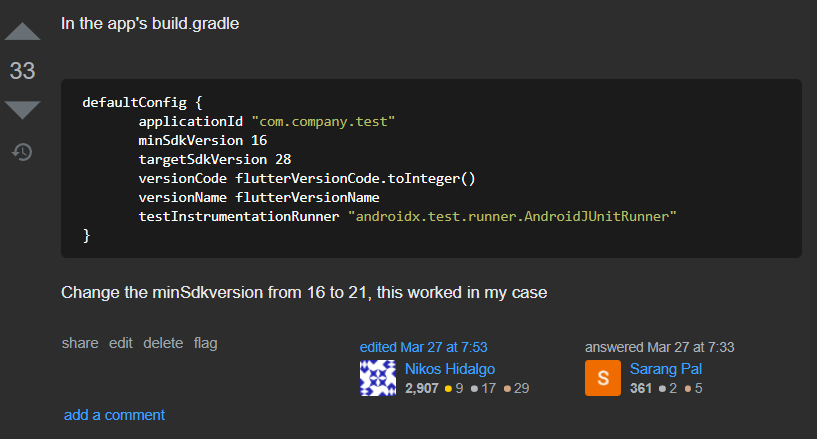Image resolution: width=817 pixels, height=439 pixels.
Task: Open the edited Mar 27 at 7:53 revision link
Action: click(424, 347)
